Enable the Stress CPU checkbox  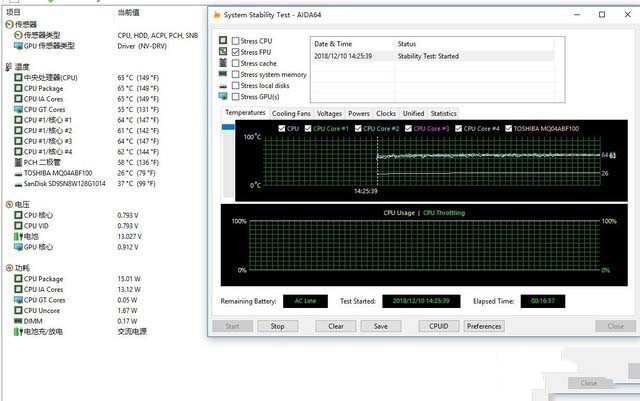tap(236, 41)
